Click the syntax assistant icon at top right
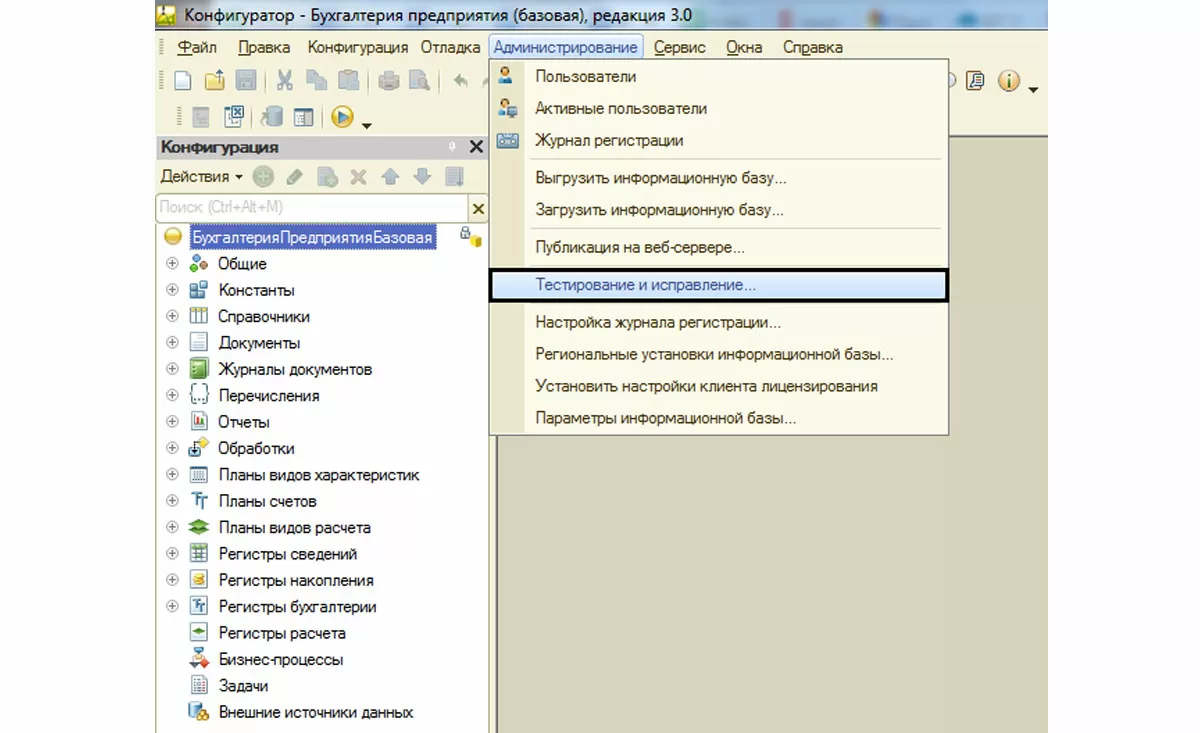Screen dimensions: 1200x733 click(x=975, y=81)
